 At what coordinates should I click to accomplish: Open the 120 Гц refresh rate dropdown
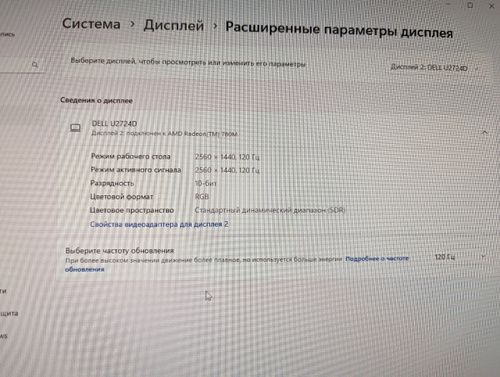pyautogui.click(x=460, y=257)
